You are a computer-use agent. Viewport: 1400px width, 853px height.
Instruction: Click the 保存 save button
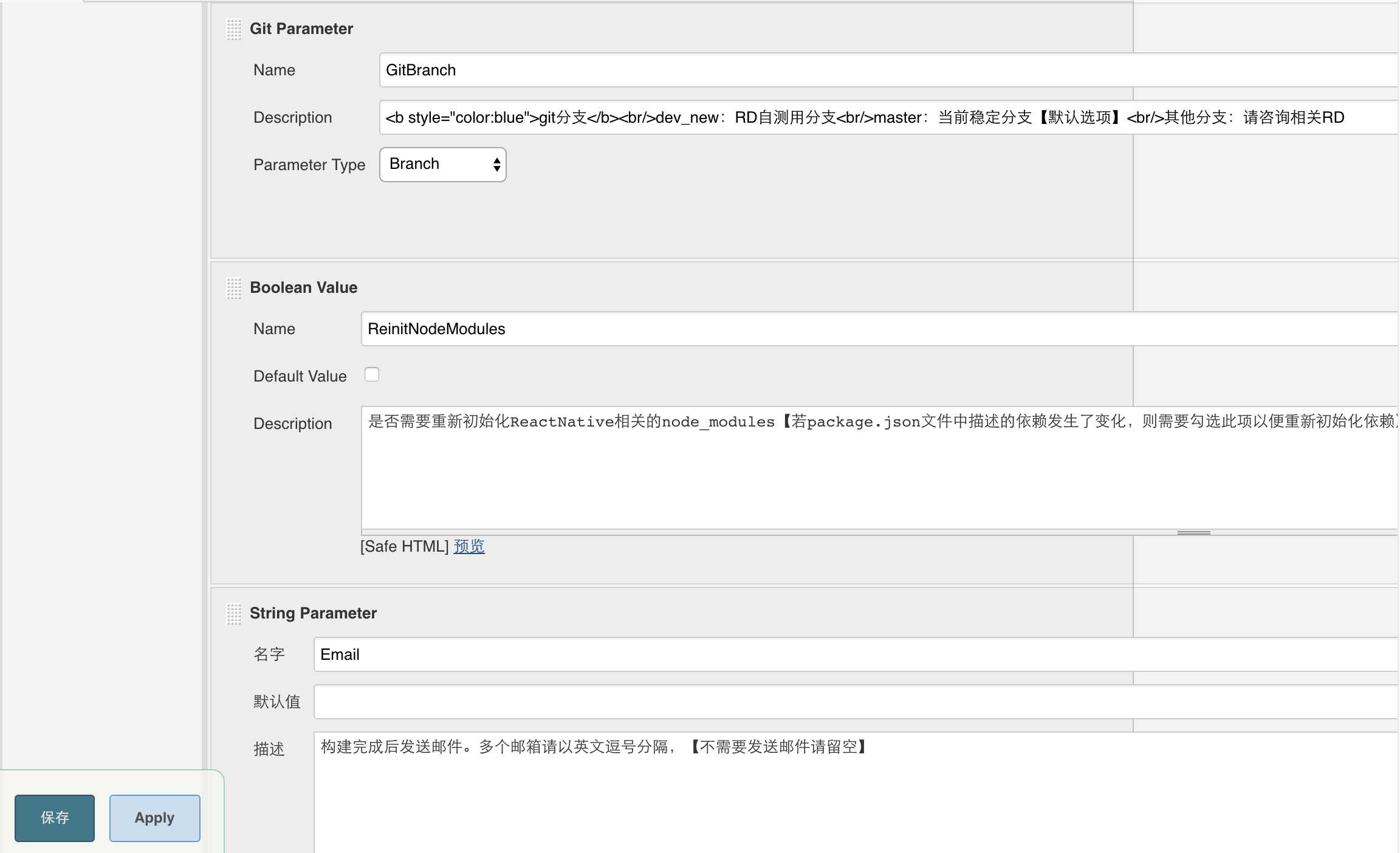pos(55,818)
